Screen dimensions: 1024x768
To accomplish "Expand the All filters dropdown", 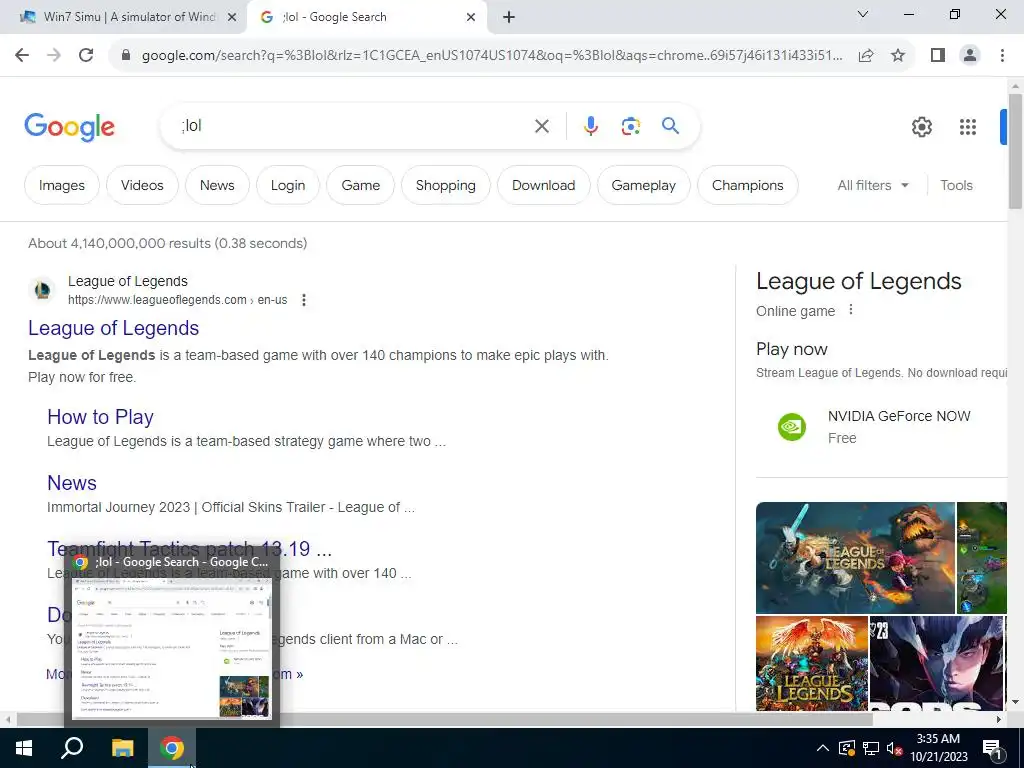I will (873, 185).
